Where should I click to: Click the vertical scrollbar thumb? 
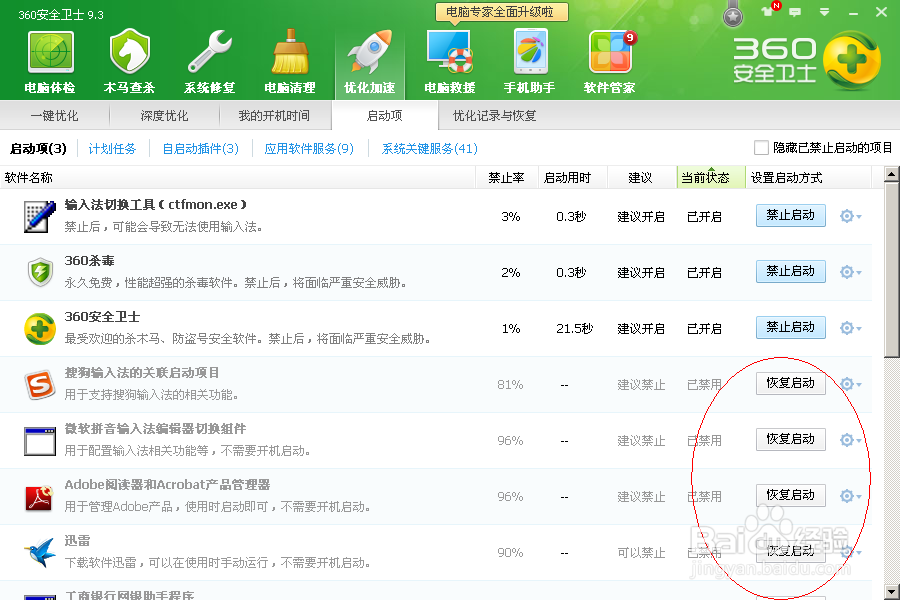click(891, 270)
